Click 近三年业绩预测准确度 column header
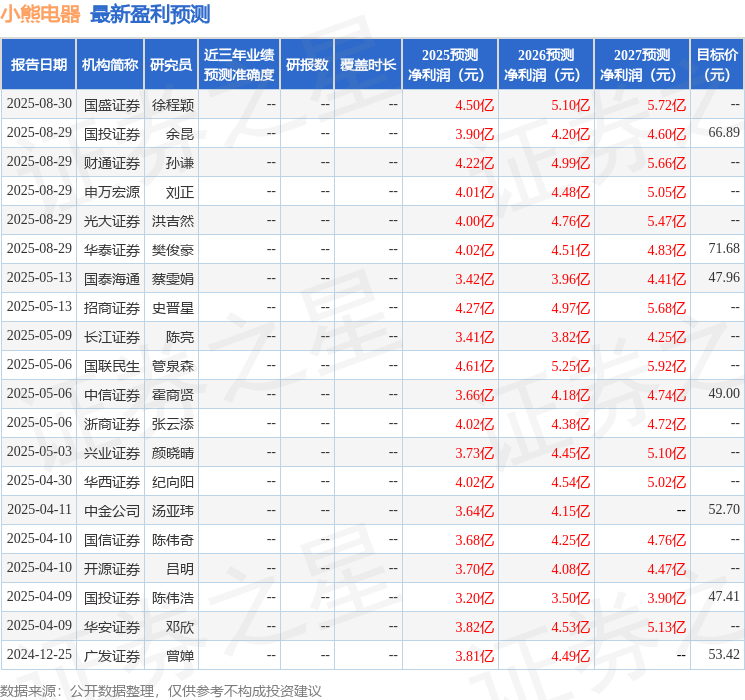The width and height of the screenshot is (745, 700). point(238,65)
